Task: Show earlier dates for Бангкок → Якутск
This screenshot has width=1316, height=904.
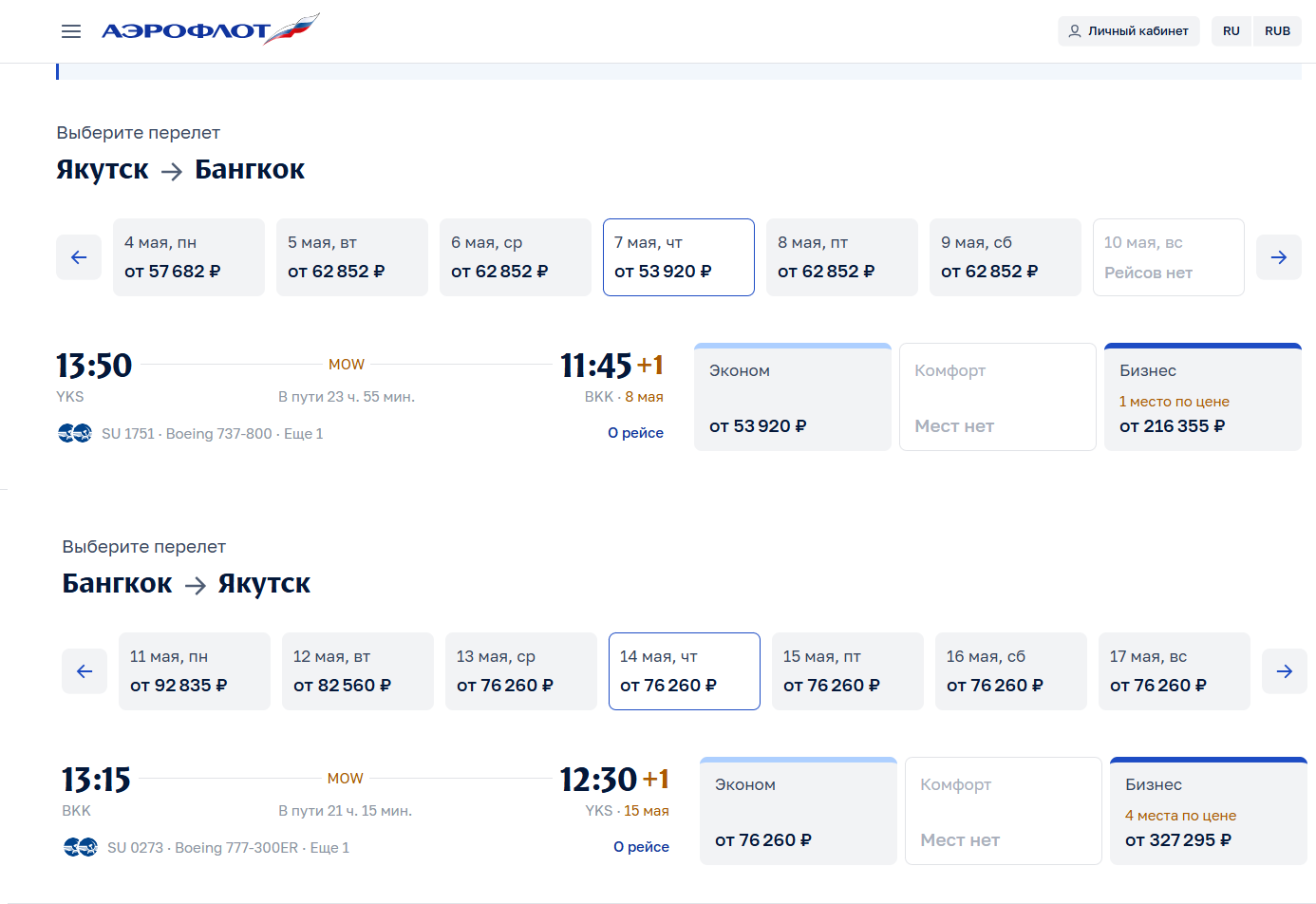Action: tap(85, 671)
